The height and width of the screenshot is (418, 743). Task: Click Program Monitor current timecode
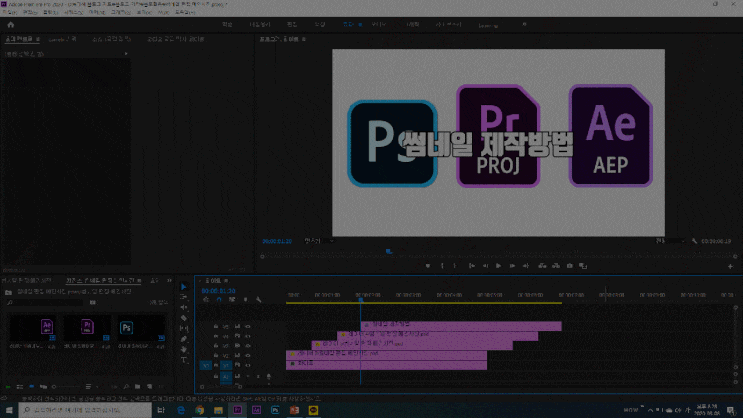277,241
